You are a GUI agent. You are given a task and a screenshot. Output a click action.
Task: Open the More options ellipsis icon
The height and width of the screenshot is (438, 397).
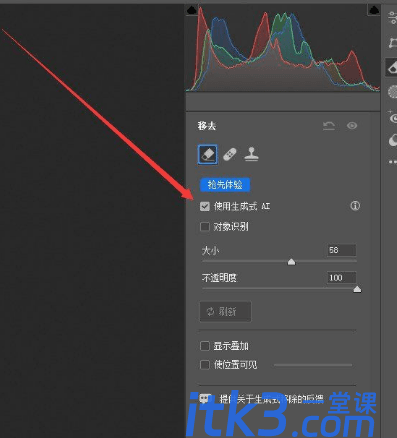(393, 162)
